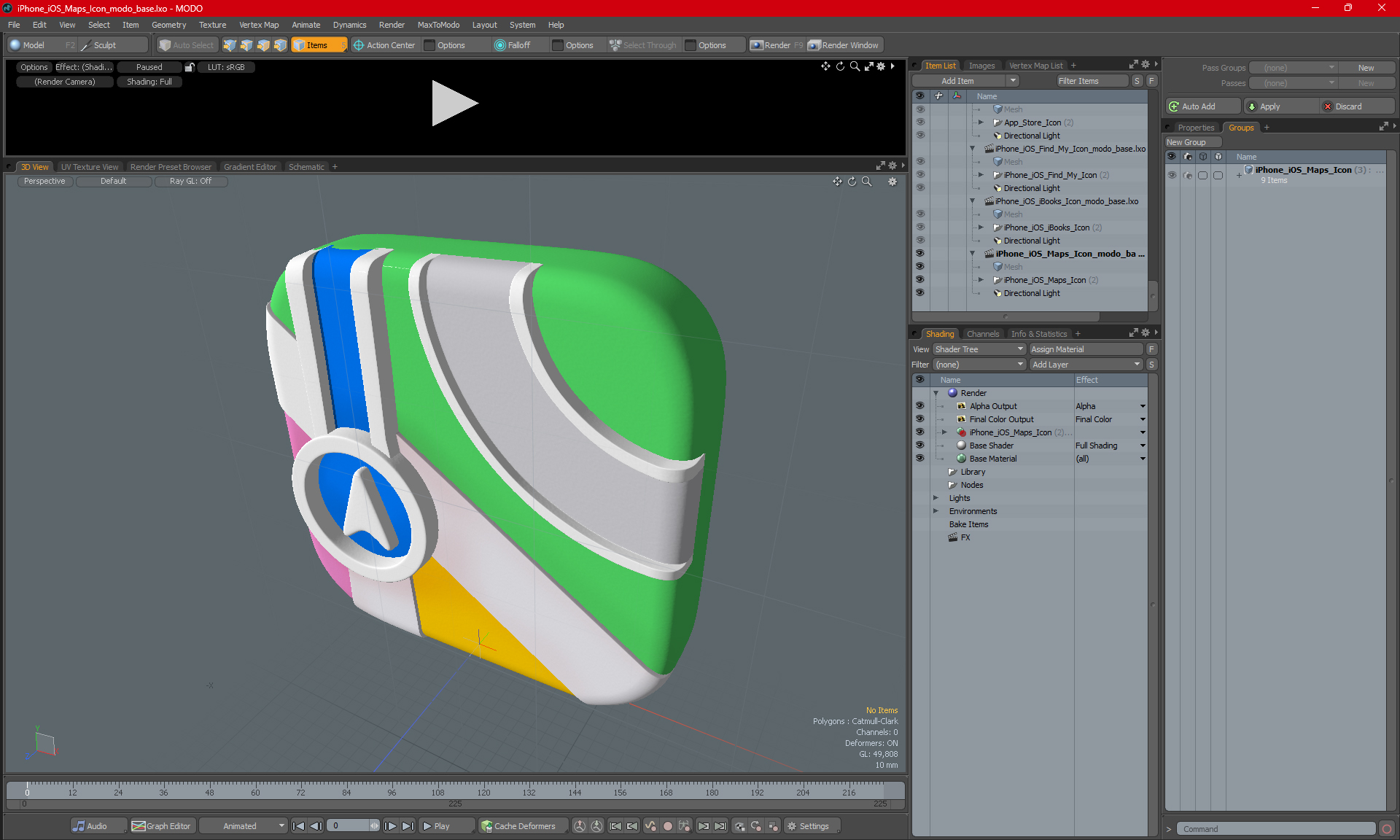Open Animated key mode dropdown
This screenshot has width=1400, height=840.
(244, 826)
